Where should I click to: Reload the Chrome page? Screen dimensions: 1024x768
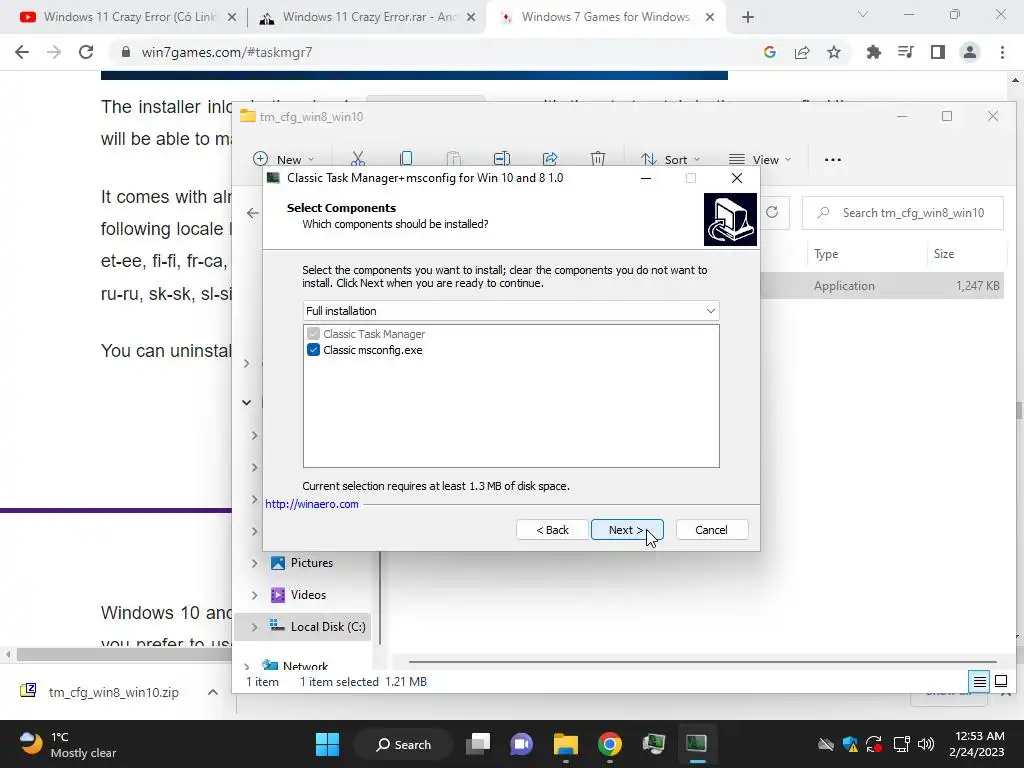pos(86,52)
